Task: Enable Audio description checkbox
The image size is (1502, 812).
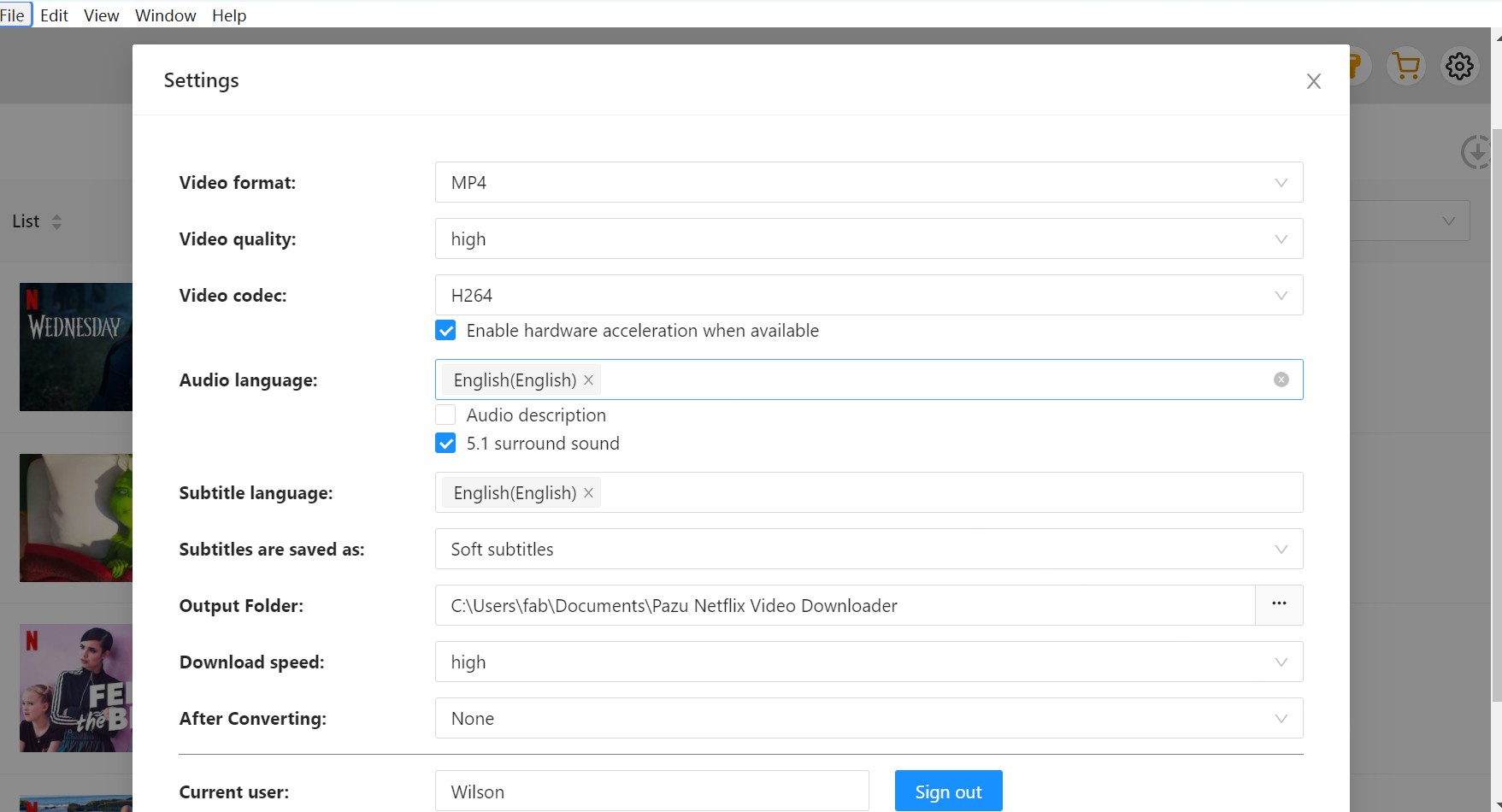Action: pyautogui.click(x=445, y=415)
